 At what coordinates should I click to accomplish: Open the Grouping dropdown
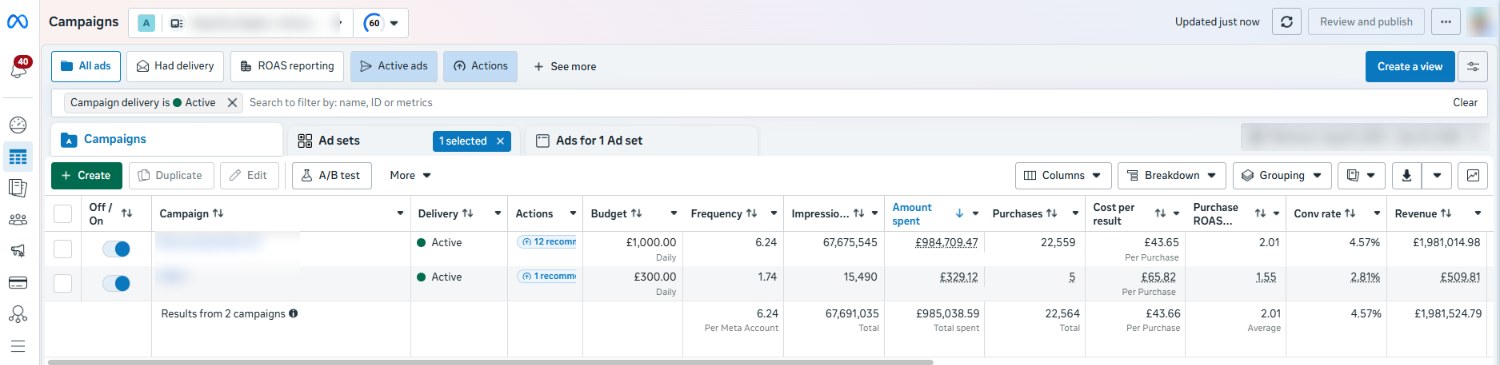click(x=1282, y=175)
